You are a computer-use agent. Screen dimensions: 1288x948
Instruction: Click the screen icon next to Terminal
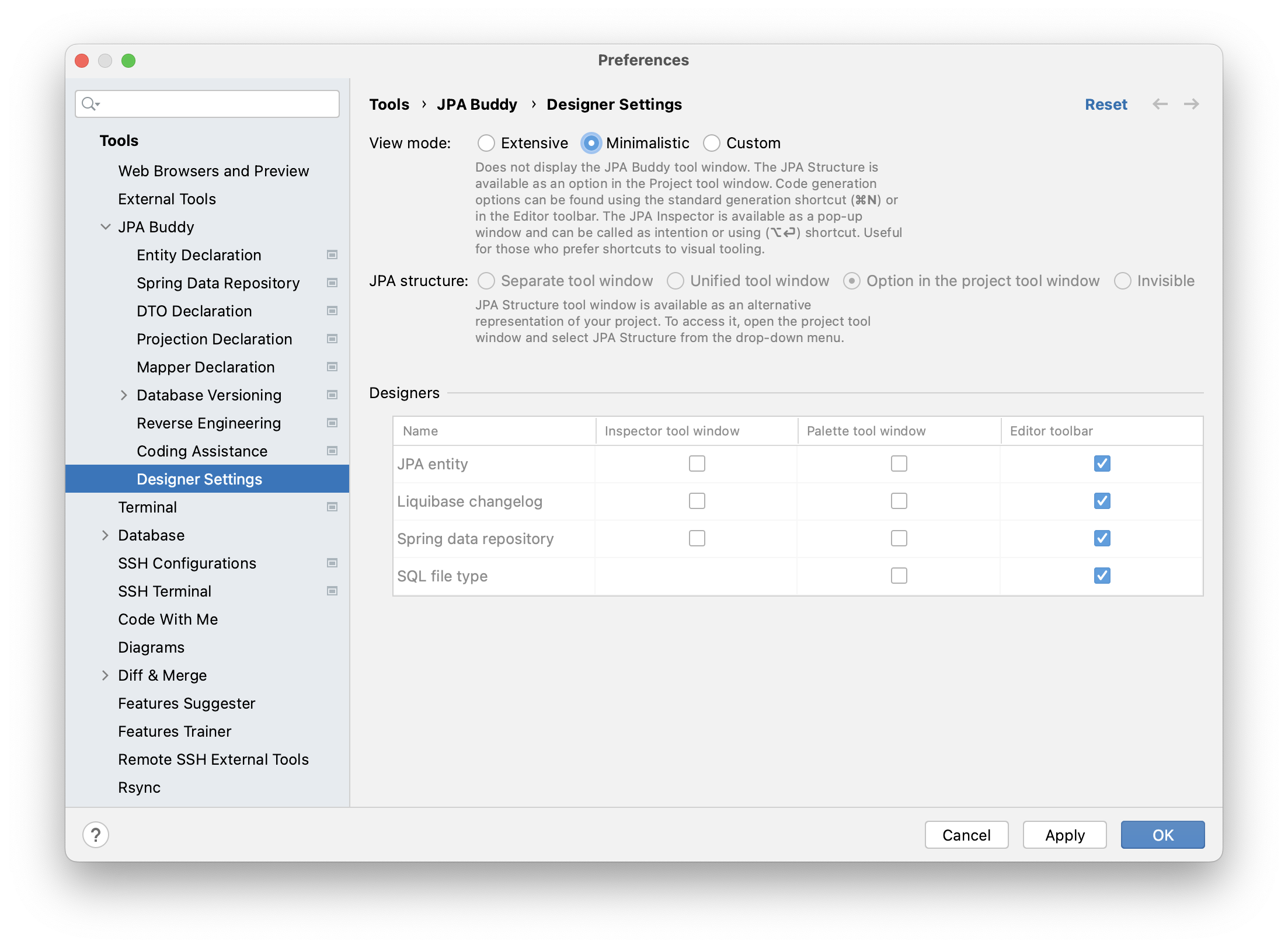click(x=332, y=507)
